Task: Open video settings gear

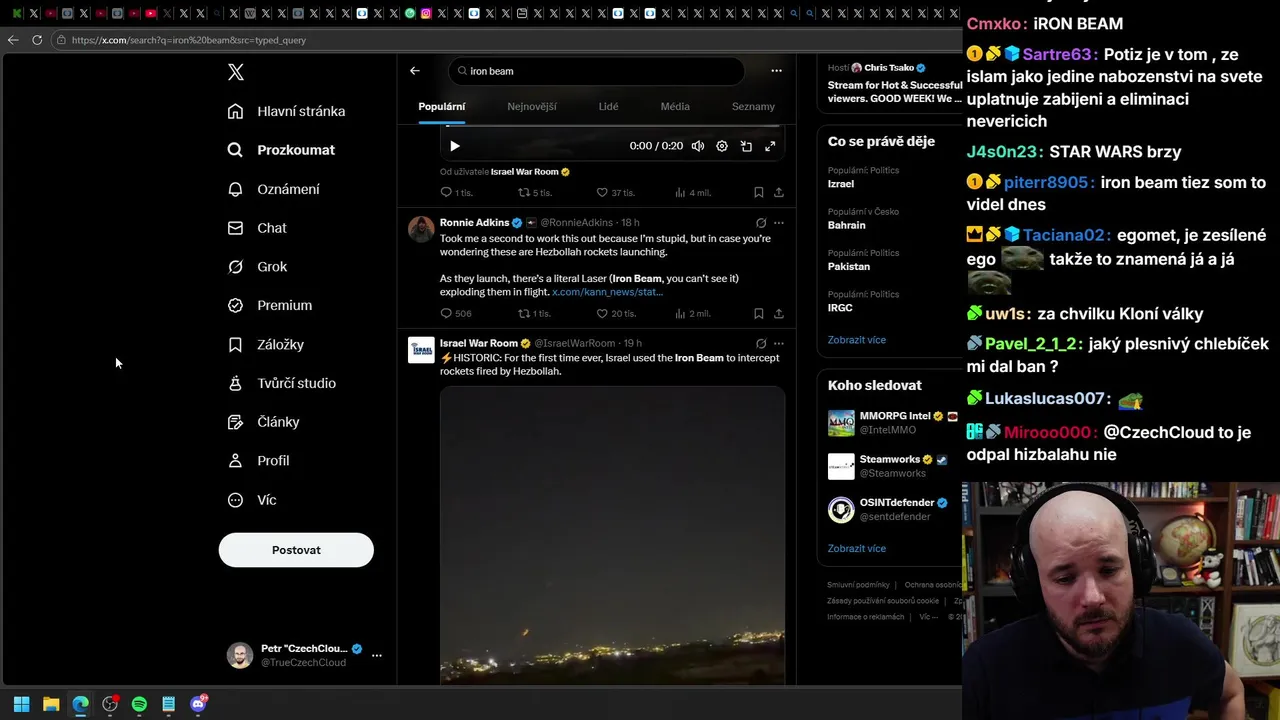Action: pyautogui.click(x=722, y=146)
